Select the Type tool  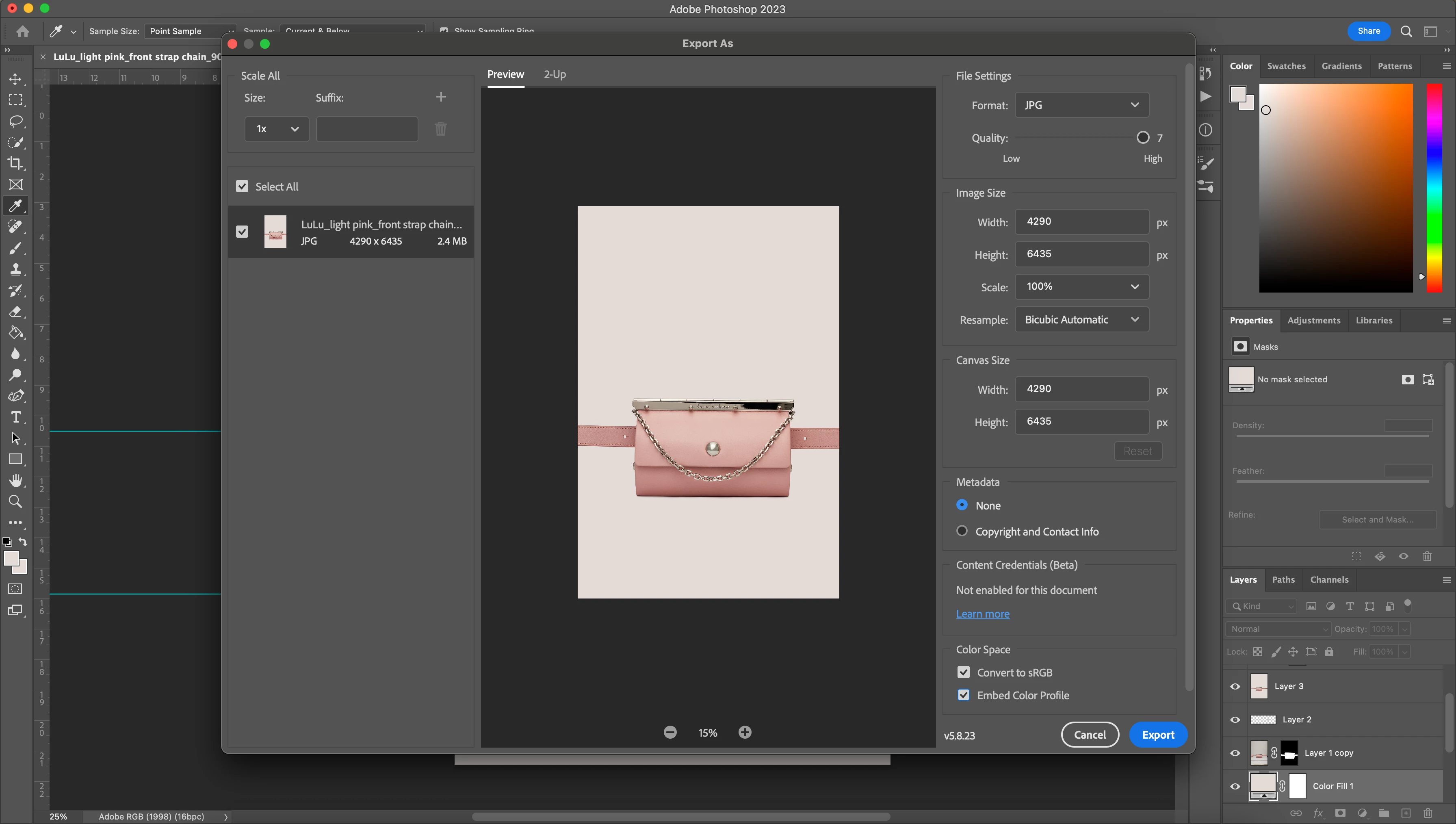16,417
